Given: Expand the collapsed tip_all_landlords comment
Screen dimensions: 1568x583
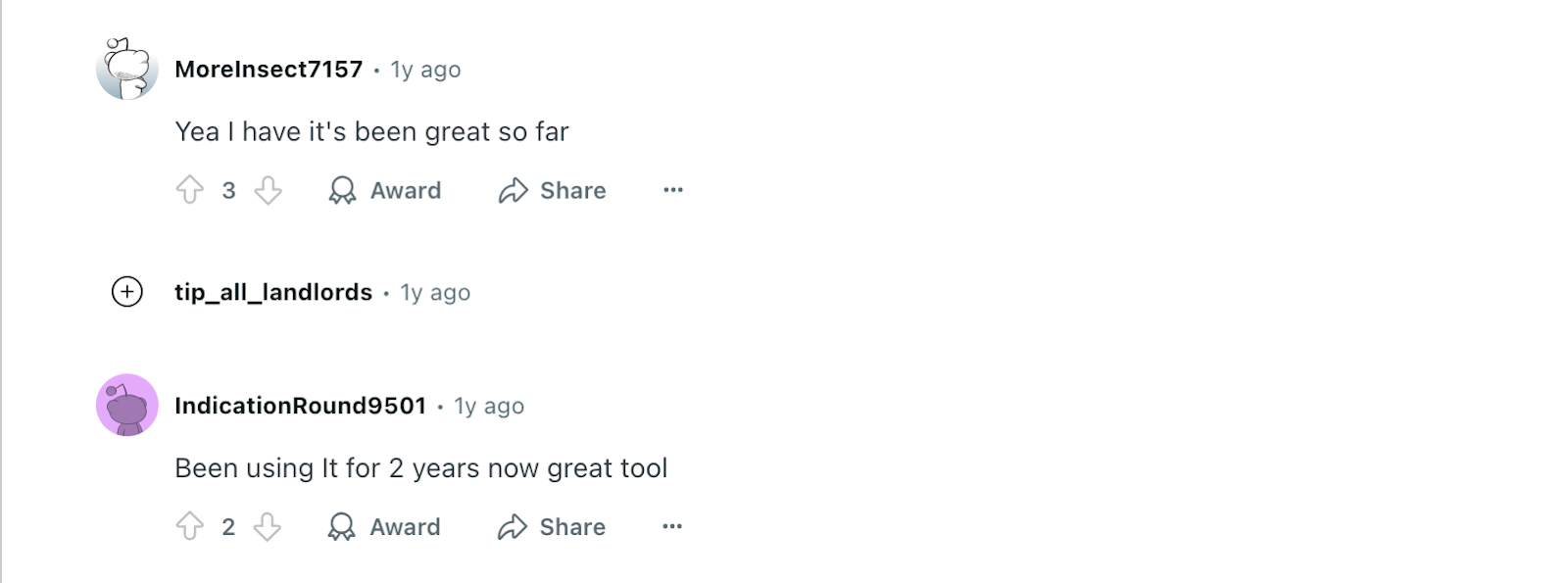Looking at the screenshot, I should tap(127, 292).
